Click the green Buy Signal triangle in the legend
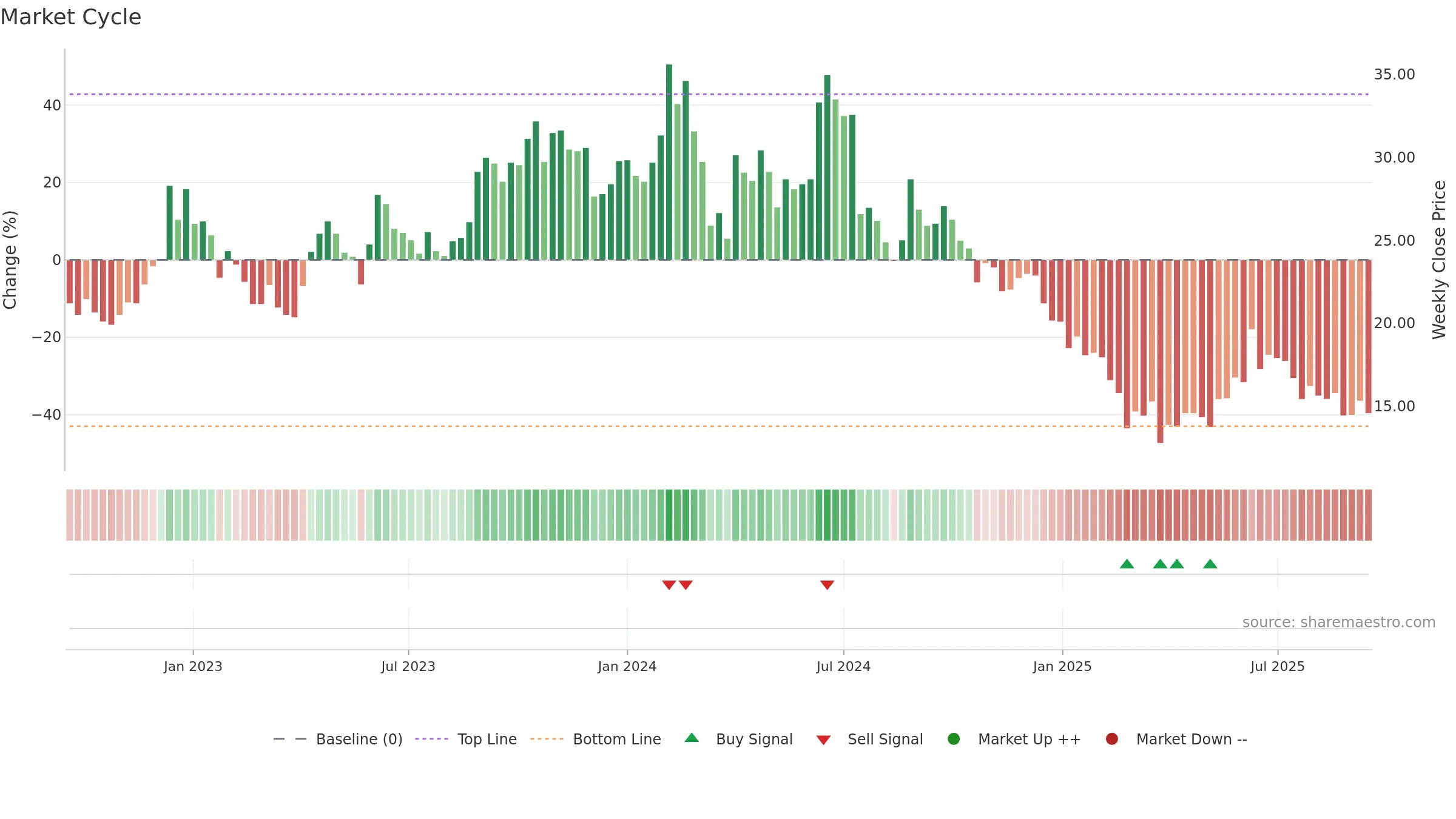1456x819 pixels. (692, 738)
